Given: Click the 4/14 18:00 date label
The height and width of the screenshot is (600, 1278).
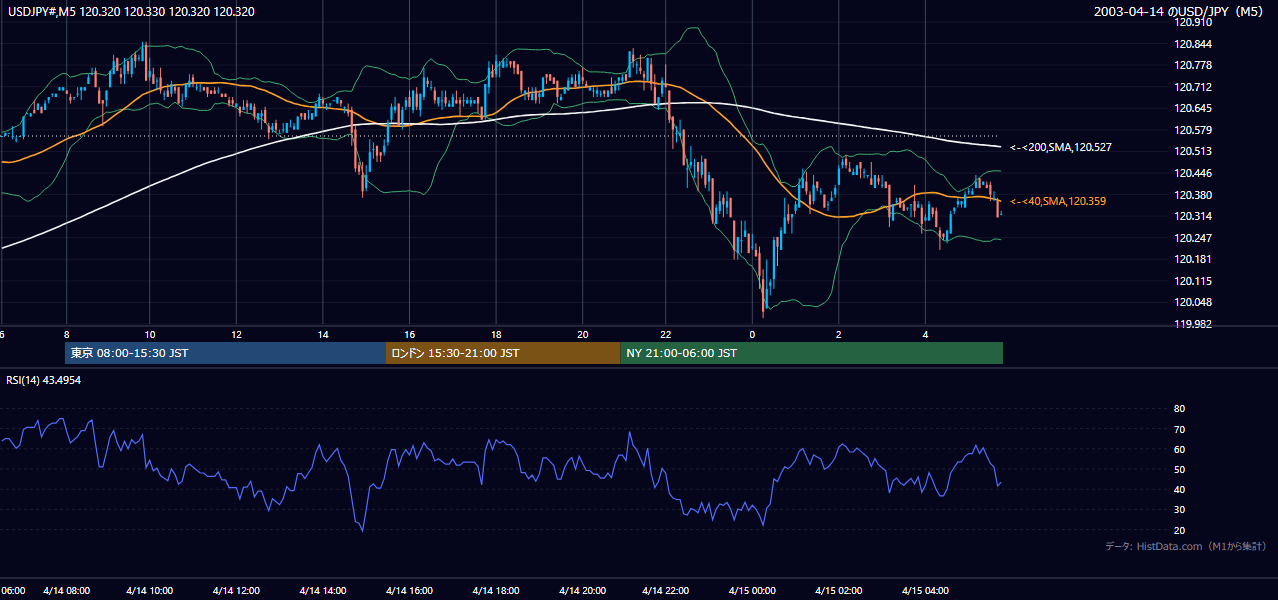Looking at the screenshot, I should coord(495,590).
